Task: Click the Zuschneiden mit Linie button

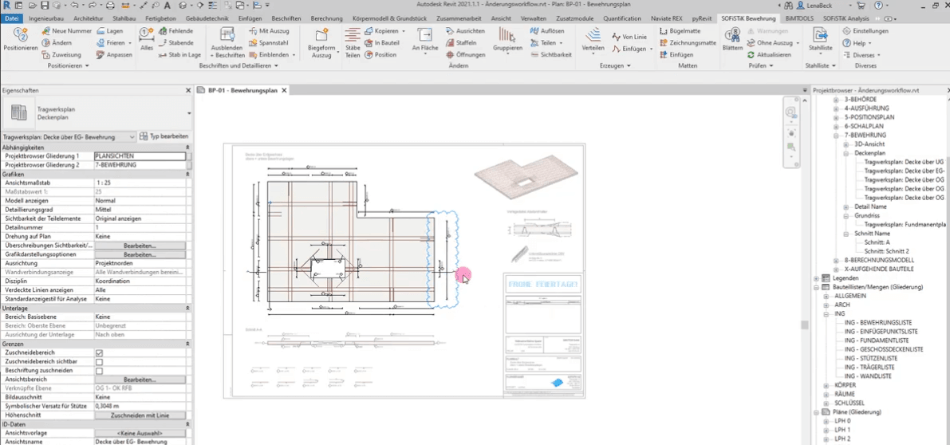Action: point(140,416)
